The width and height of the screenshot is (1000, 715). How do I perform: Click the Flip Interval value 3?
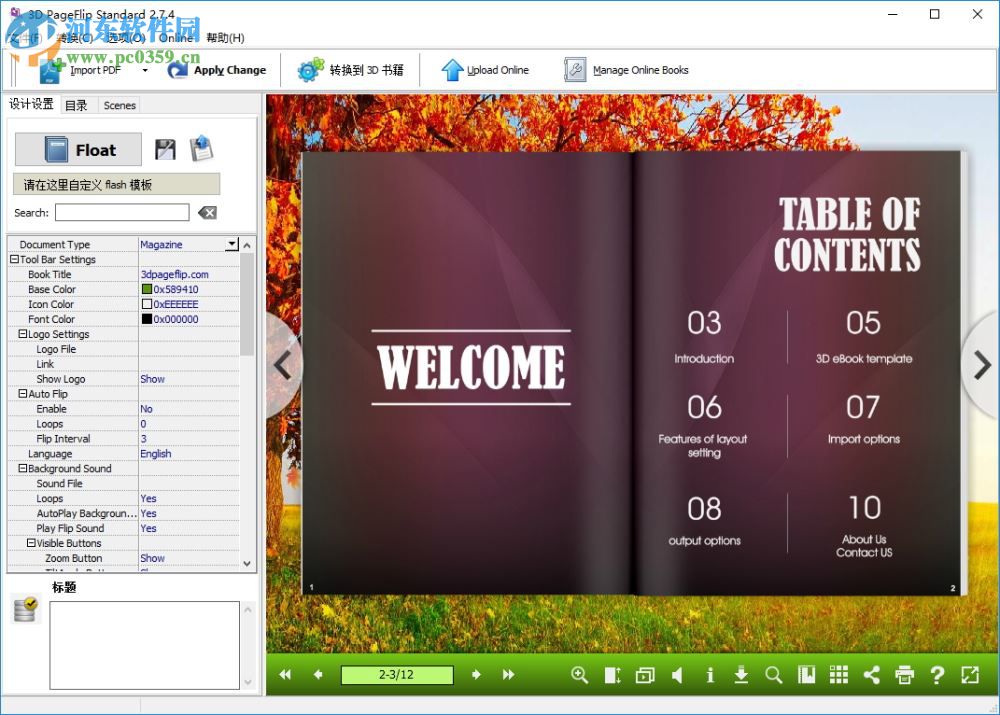click(x=143, y=439)
